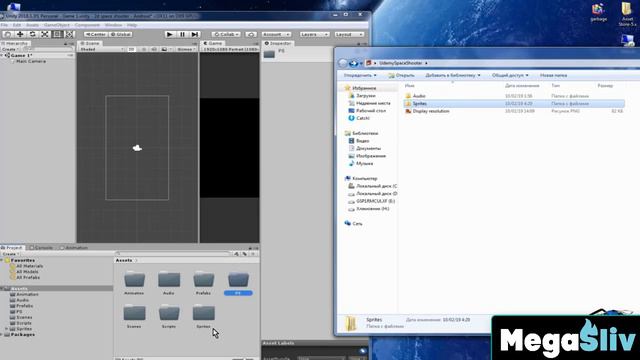The height and width of the screenshot is (360, 640).
Task: Toggle Global handle rotation button
Action: click(x=120, y=34)
